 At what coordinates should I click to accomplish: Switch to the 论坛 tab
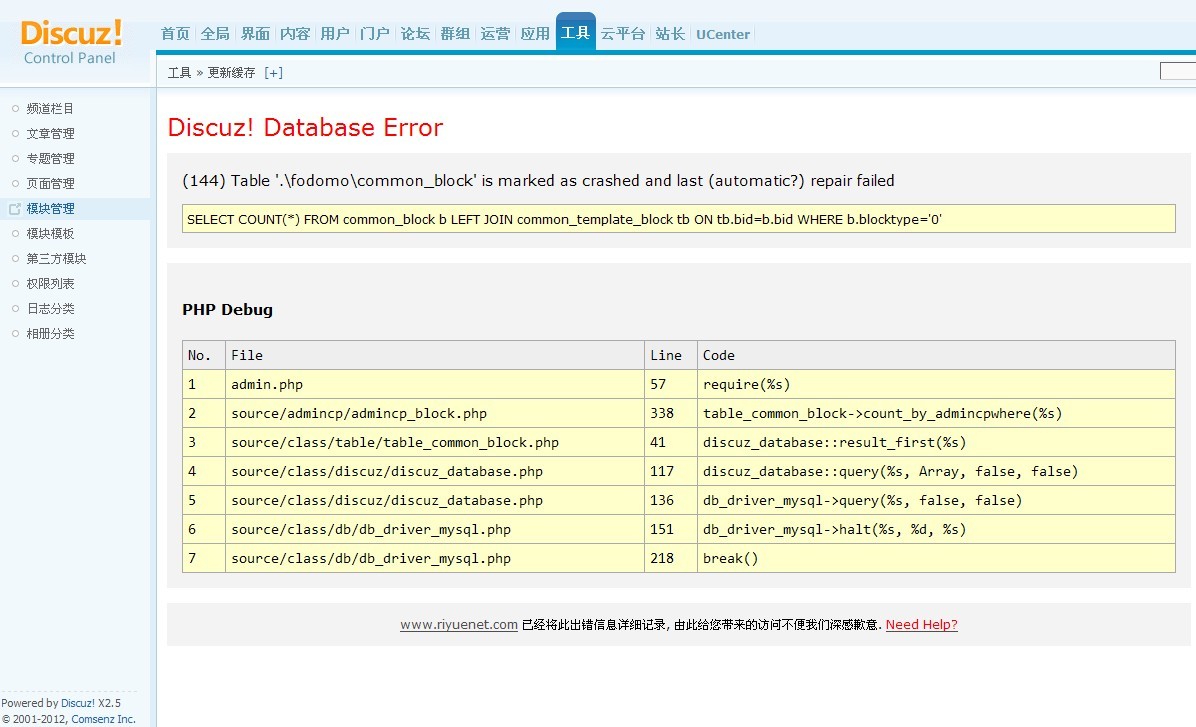[415, 34]
